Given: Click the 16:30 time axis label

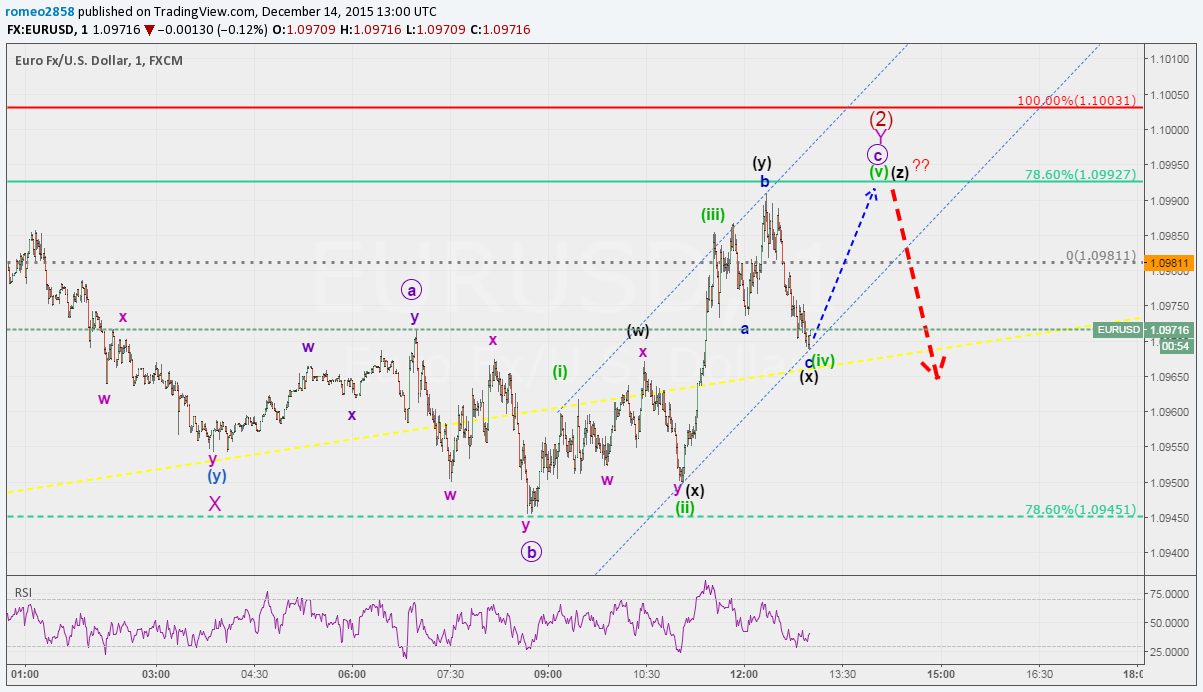Looking at the screenshot, I should tap(1038, 674).
